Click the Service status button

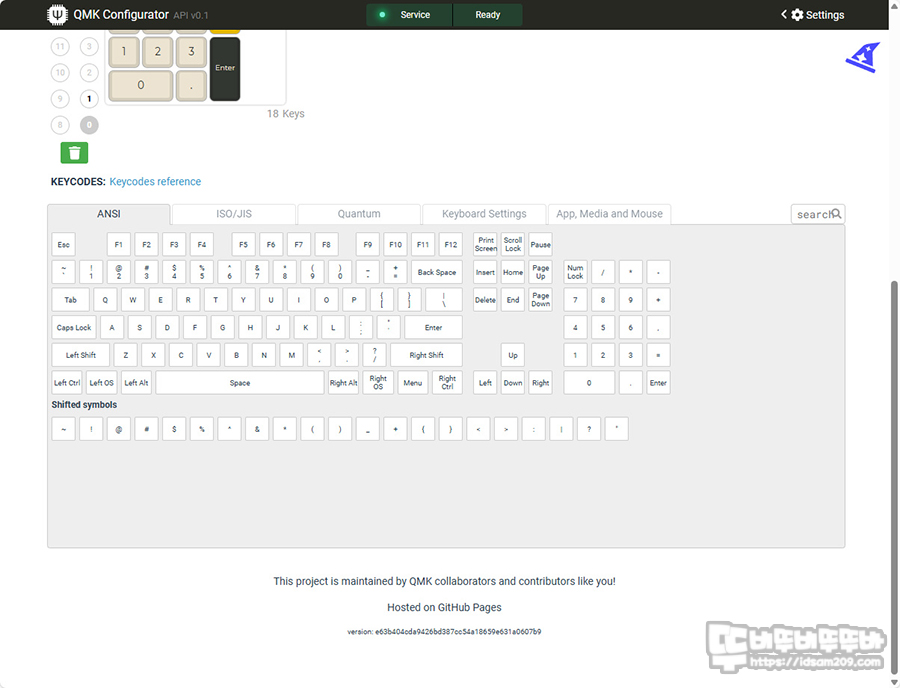(x=409, y=15)
